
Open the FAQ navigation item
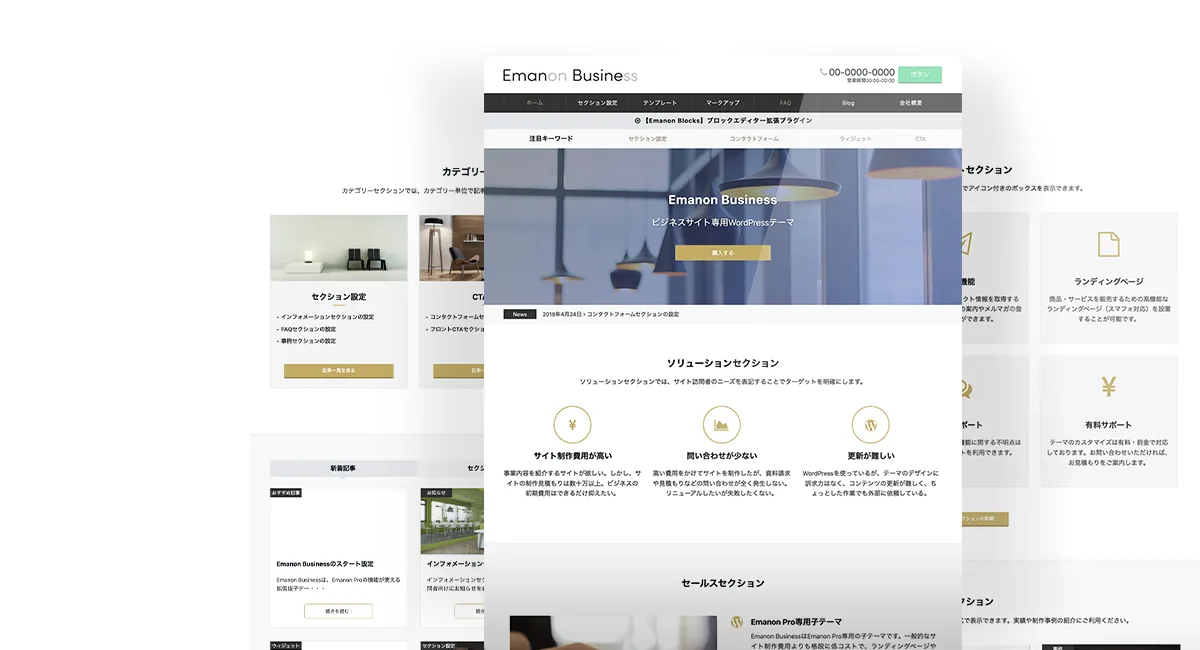pyautogui.click(x=786, y=103)
